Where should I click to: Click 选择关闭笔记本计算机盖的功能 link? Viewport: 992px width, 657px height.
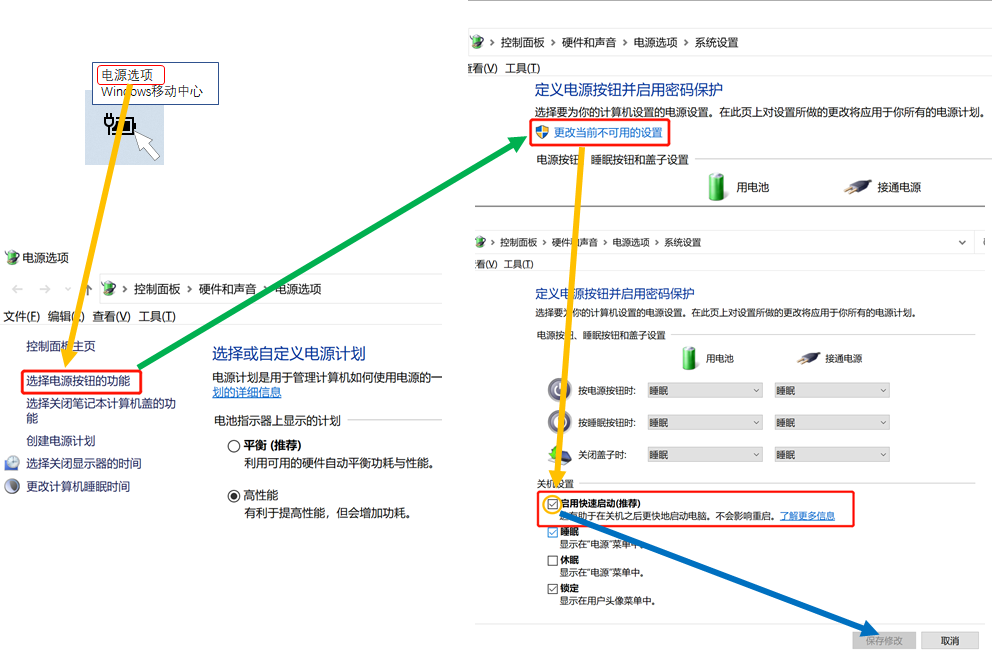click(101, 410)
